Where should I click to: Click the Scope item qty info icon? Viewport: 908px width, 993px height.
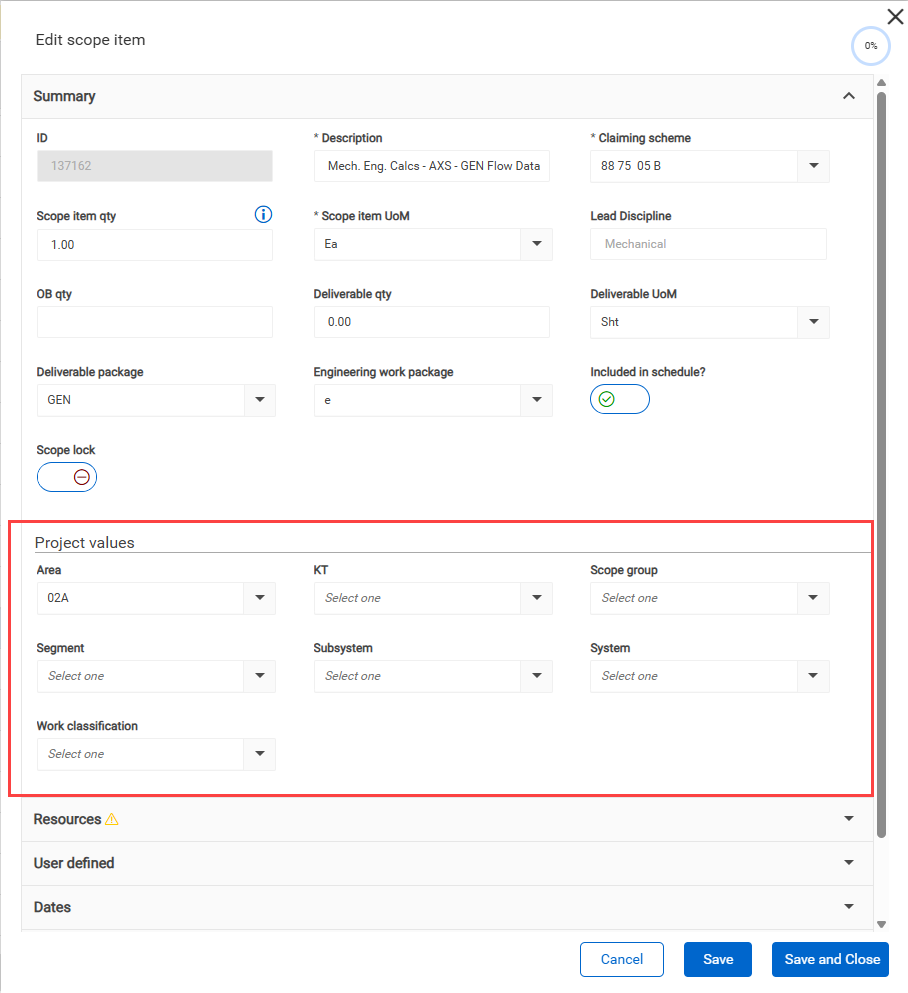click(x=263, y=215)
